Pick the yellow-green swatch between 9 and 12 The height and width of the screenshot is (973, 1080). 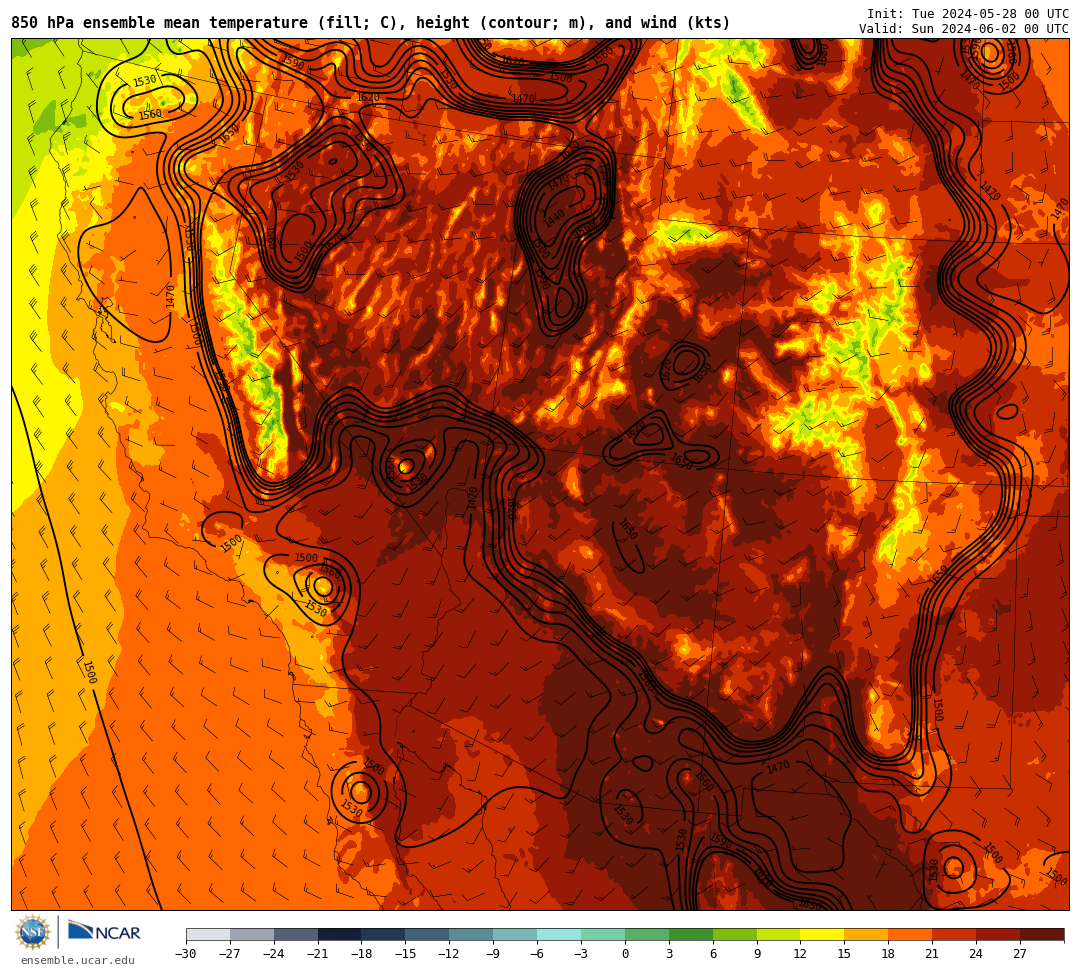pyautogui.click(x=779, y=934)
